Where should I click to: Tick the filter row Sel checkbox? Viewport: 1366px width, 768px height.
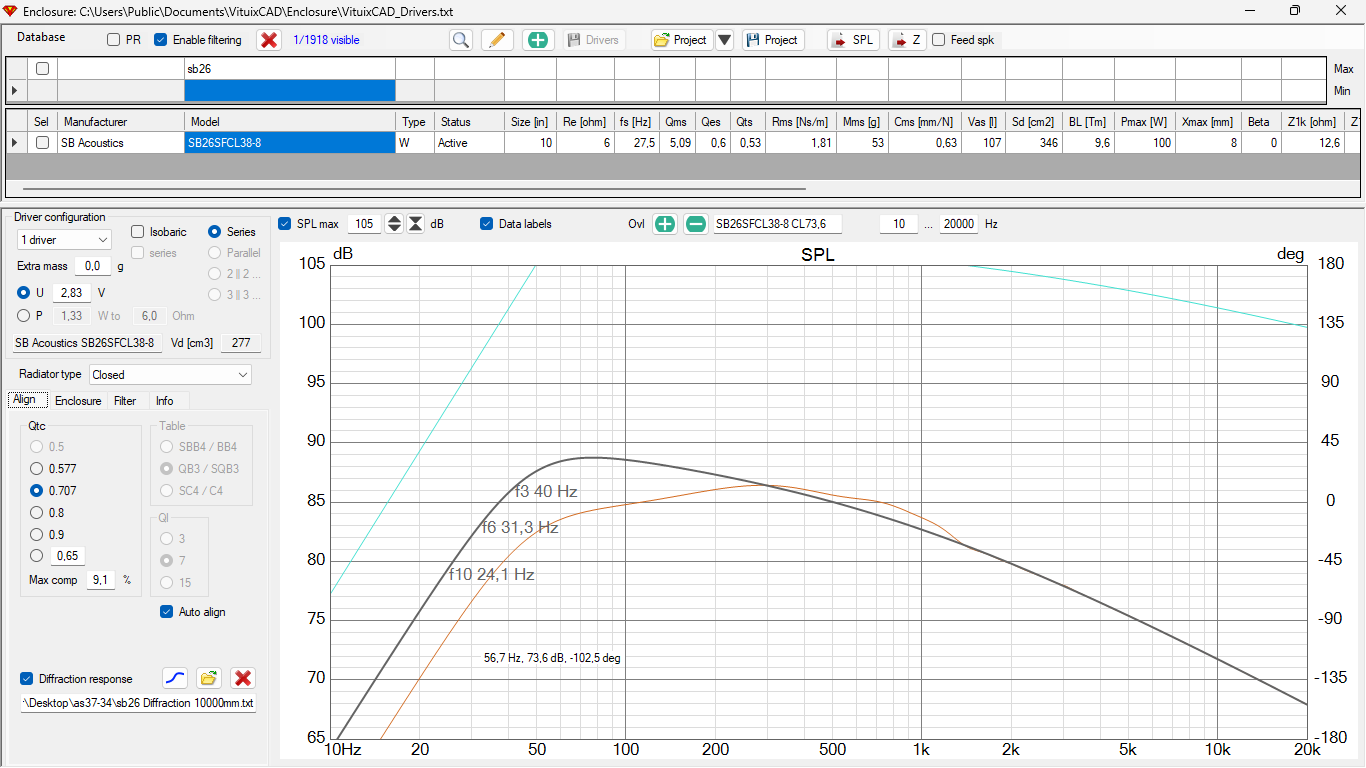coord(42,69)
